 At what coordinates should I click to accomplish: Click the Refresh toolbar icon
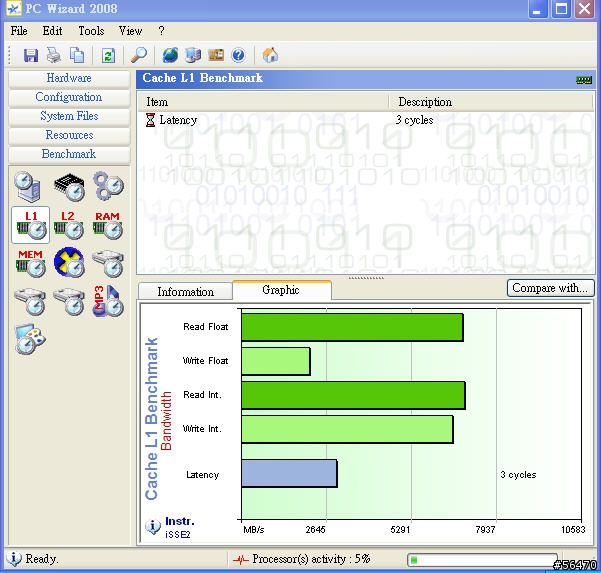(x=108, y=55)
